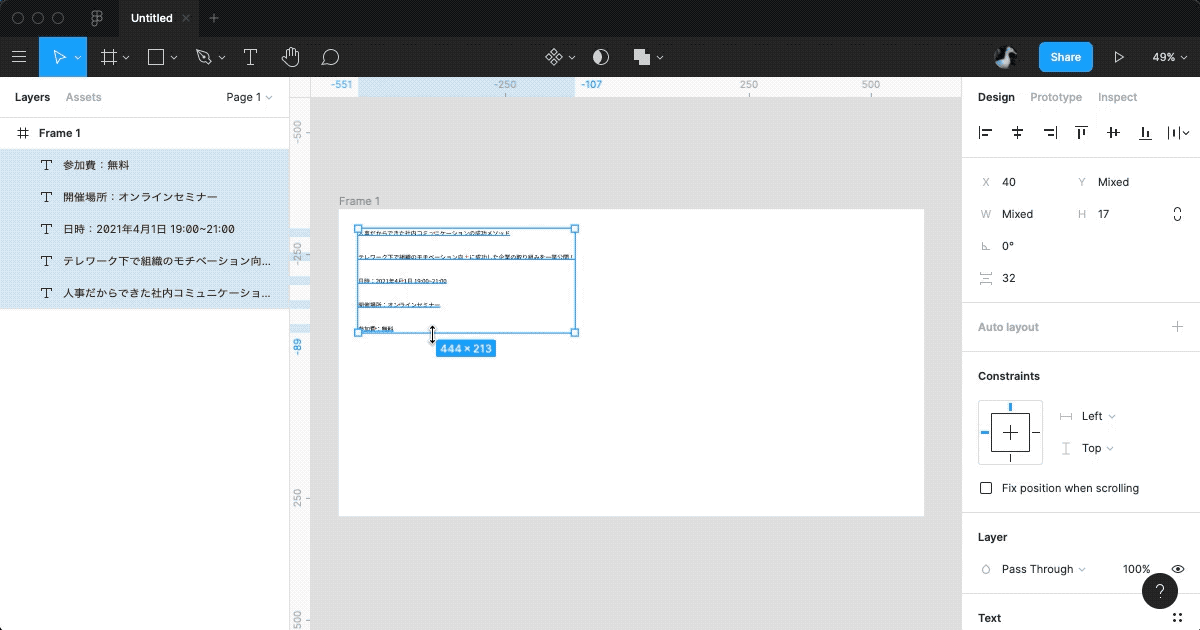This screenshot has width=1200, height=630.
Task: Open the 49% zoom level dropdown
Action: (1168, 57)
